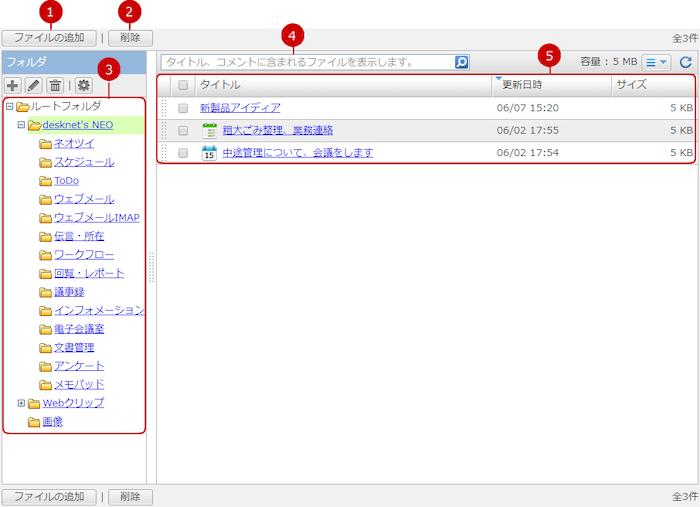The image size is (700, 507).
Task: Click the top ファイルの追加 button
Action: [49, 37]
